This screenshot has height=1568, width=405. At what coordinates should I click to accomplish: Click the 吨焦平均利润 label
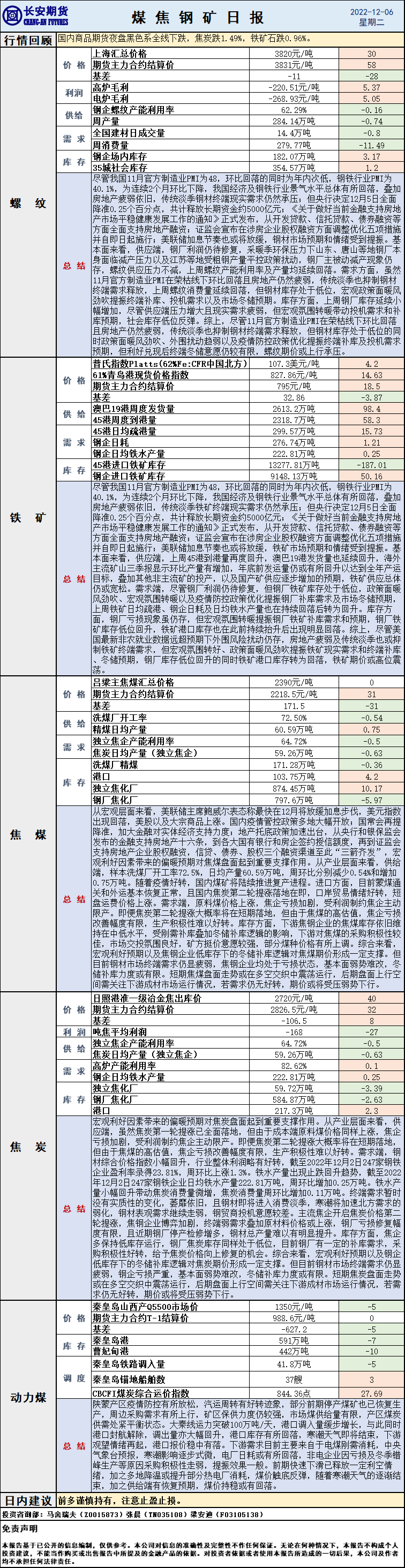pos(119,1032)
